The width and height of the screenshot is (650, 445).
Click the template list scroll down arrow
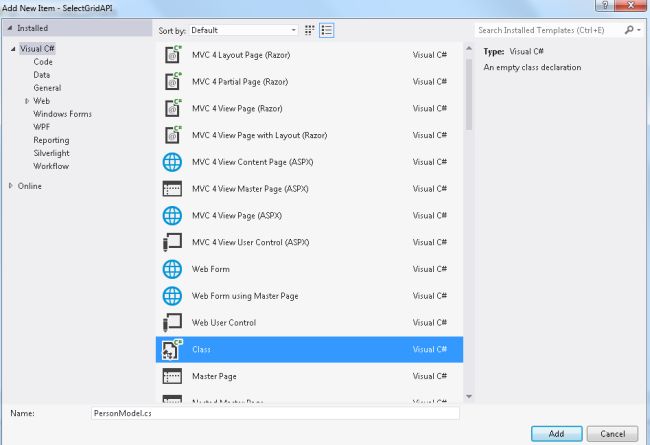(469, 396)
